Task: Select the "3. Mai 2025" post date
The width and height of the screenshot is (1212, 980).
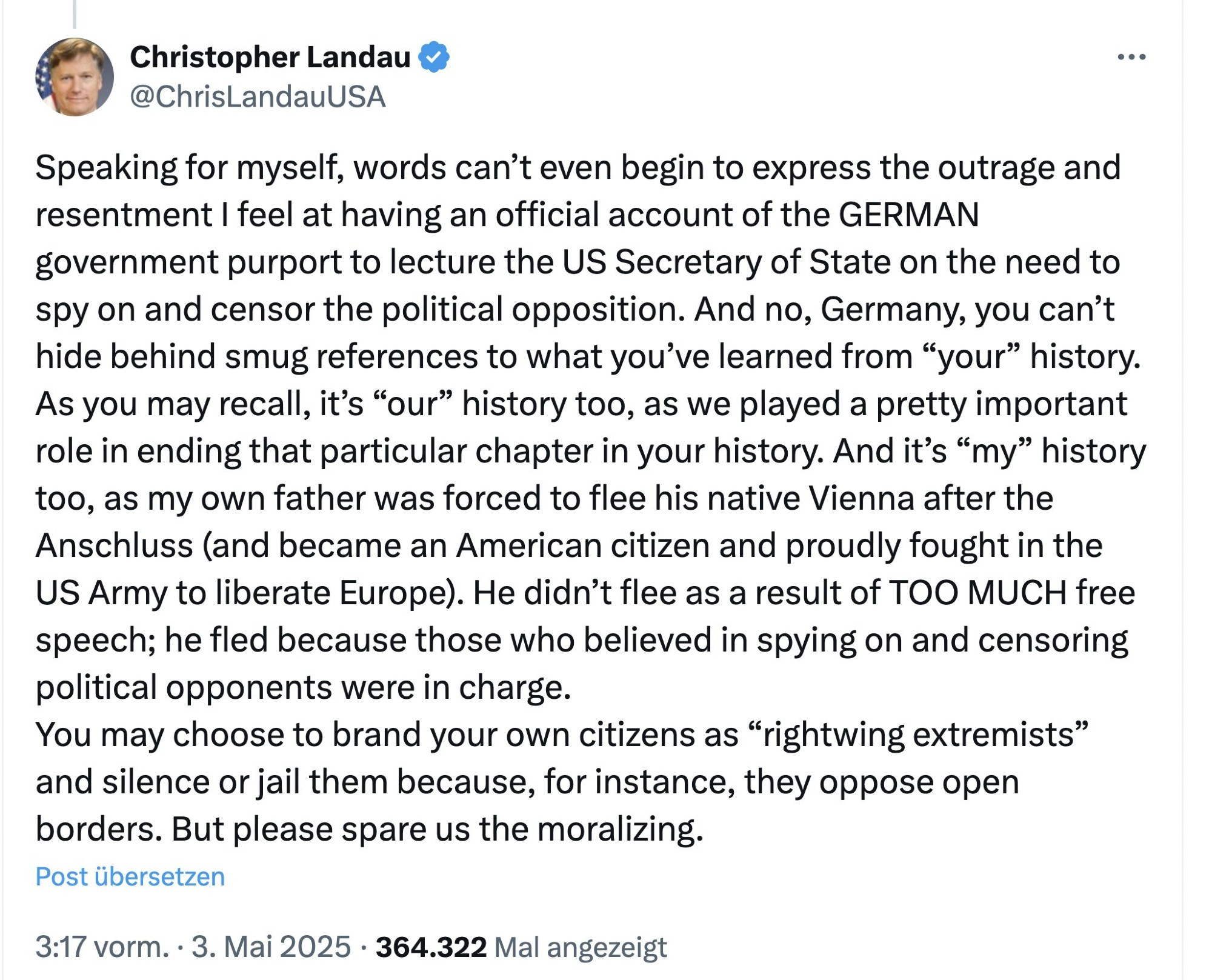Action: (x=271, y=947)
